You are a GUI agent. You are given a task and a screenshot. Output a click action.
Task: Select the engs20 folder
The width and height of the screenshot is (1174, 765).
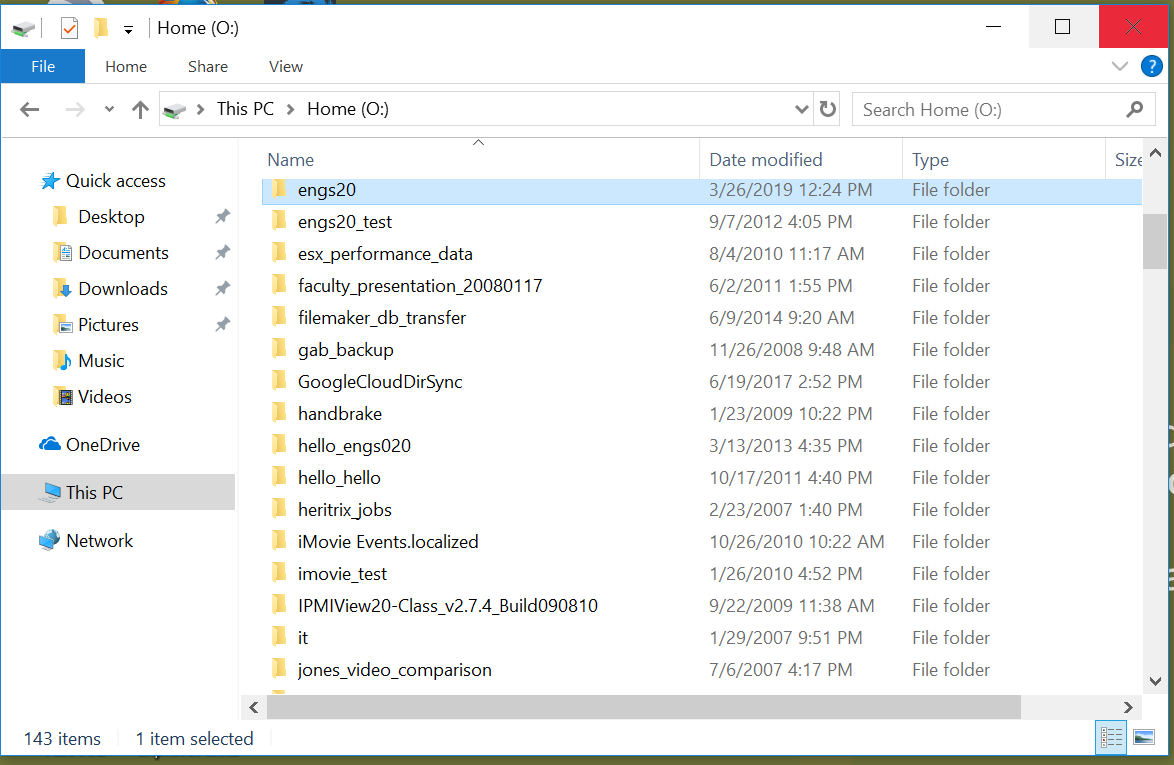point(702,190)
